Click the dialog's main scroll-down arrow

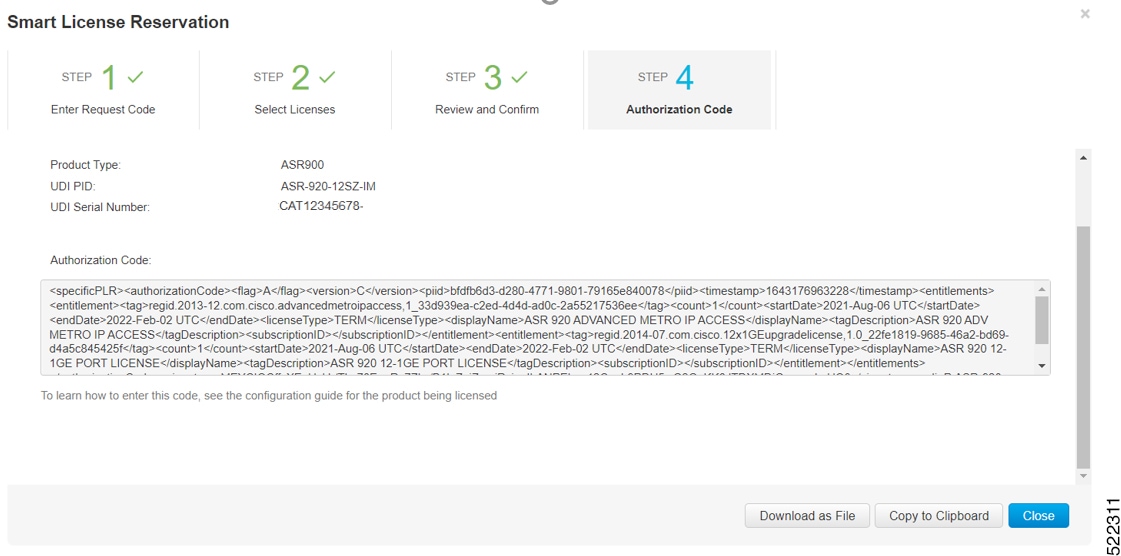pos(1083,475)
